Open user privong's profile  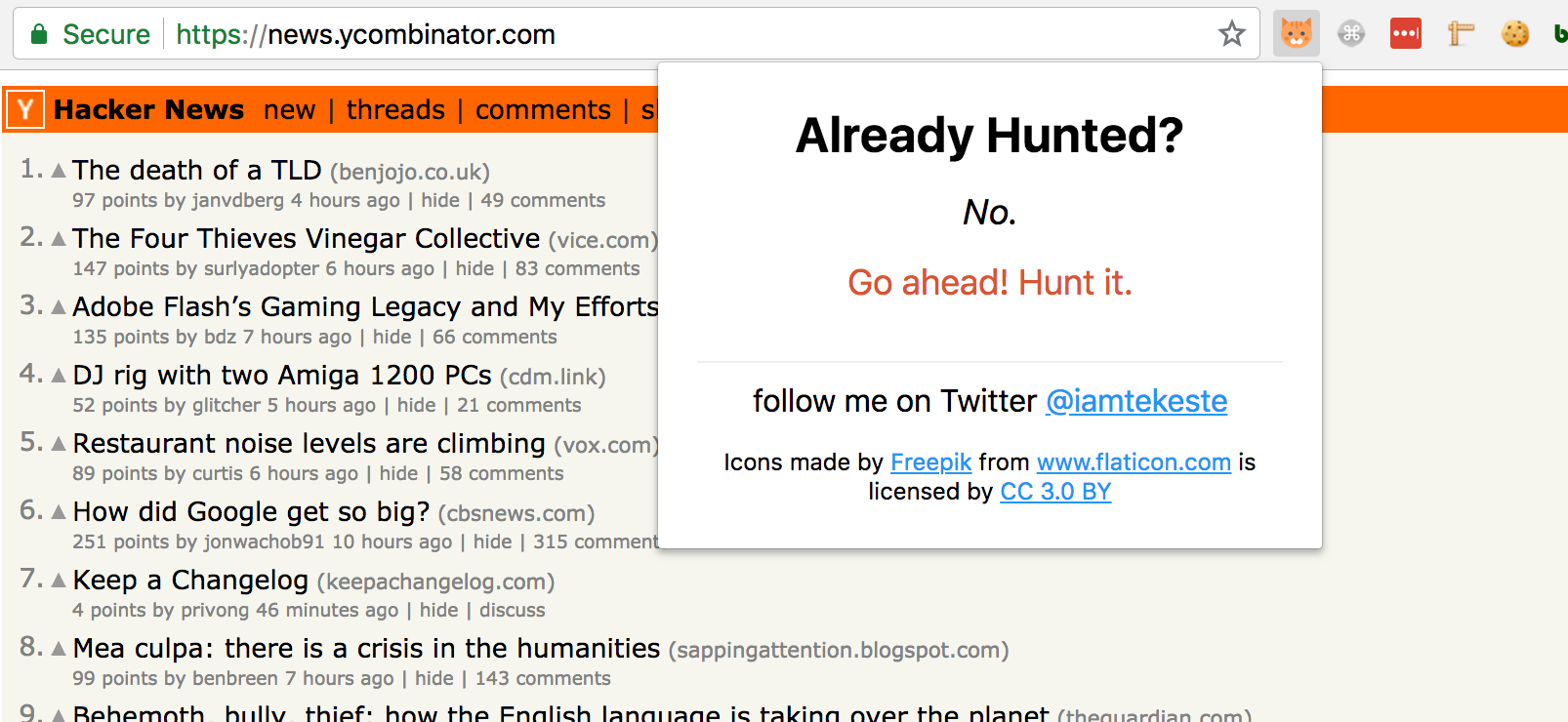point(215,610)
